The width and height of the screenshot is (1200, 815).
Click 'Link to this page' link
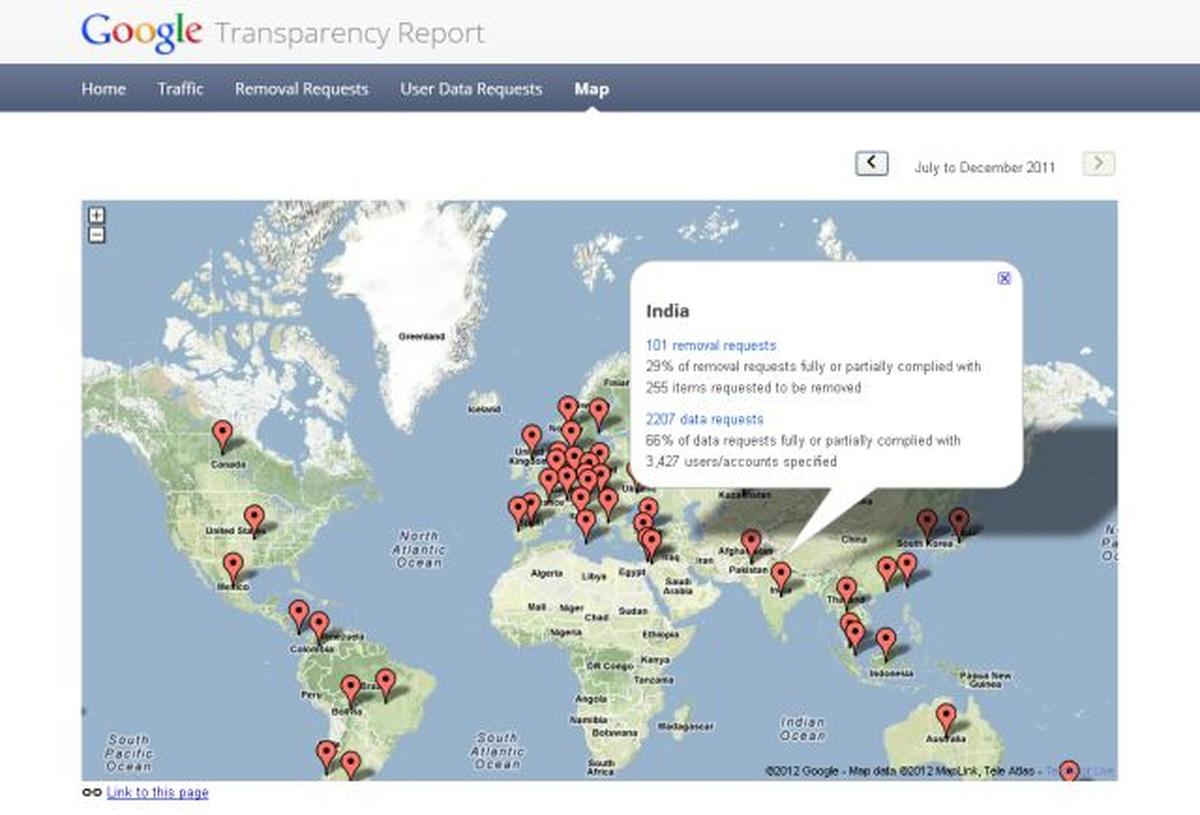click(157, 793)
